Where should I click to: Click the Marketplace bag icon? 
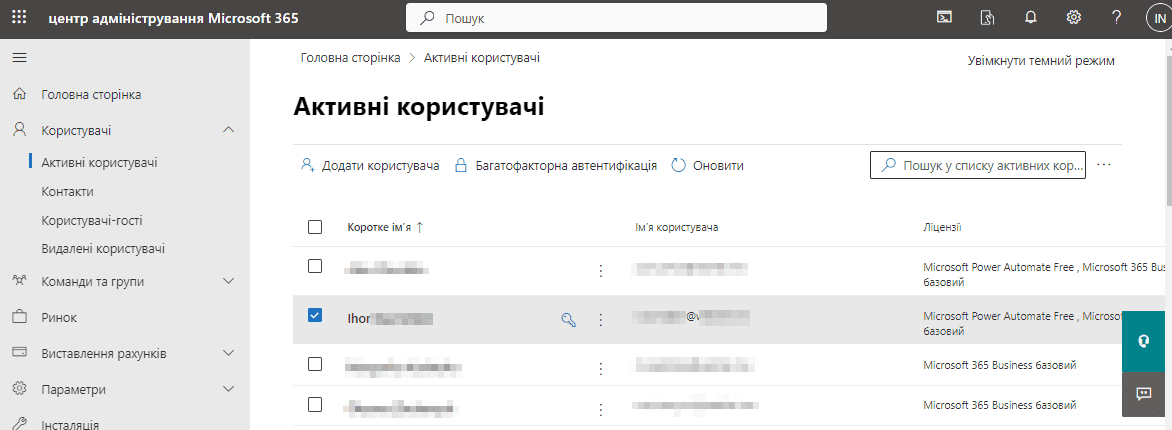pyautogui.click(x=20, y=317)
